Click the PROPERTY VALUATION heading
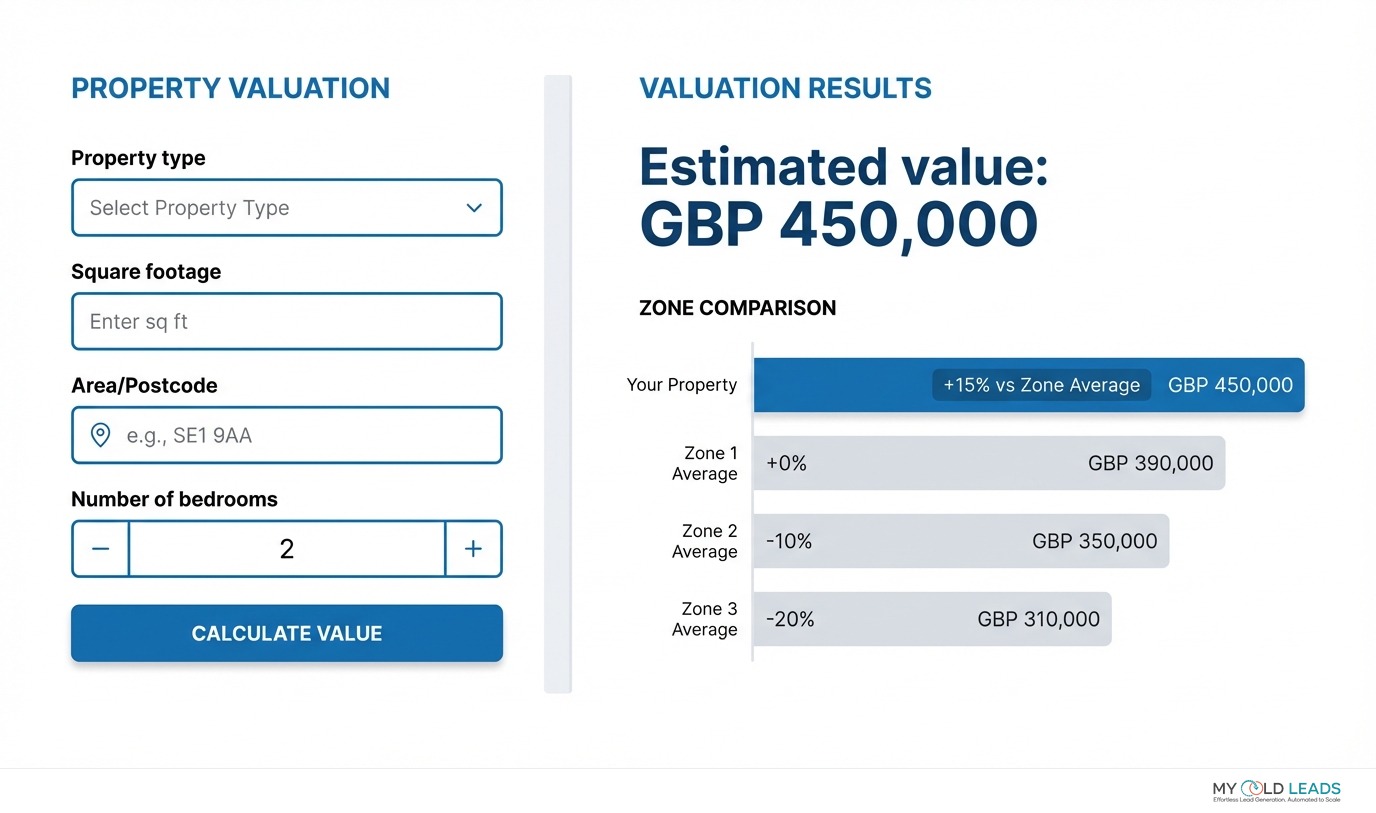Screen dimensions: 1376x813 pos(230,88)
